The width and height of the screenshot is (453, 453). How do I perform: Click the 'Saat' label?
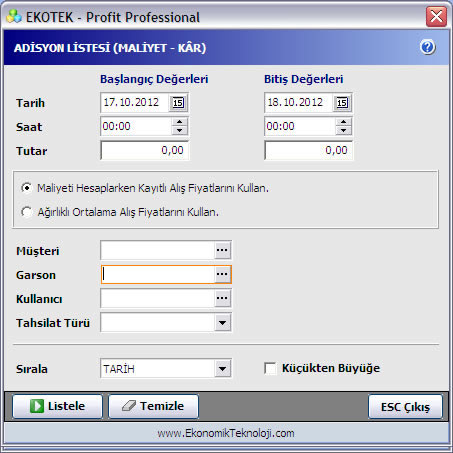(29, 127)
